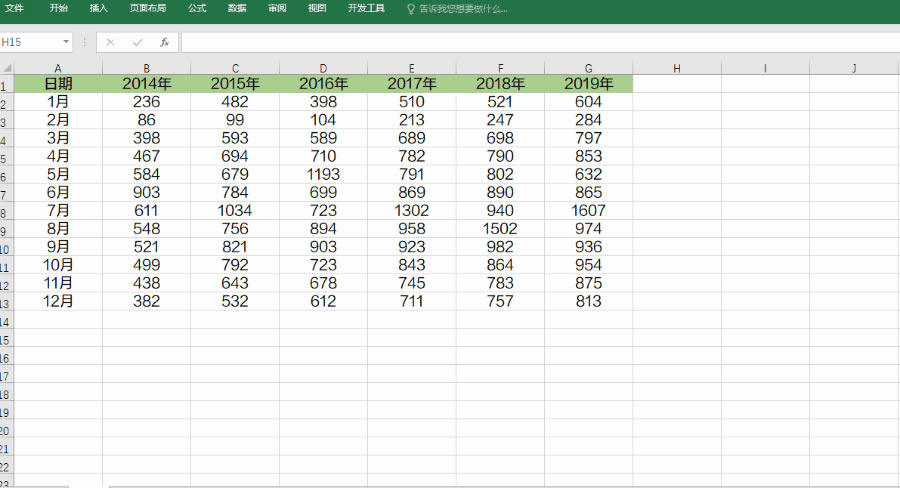Viewport: 900px width, 488px height.
Task: Select the cell with value 612
Action: [323, 301]
